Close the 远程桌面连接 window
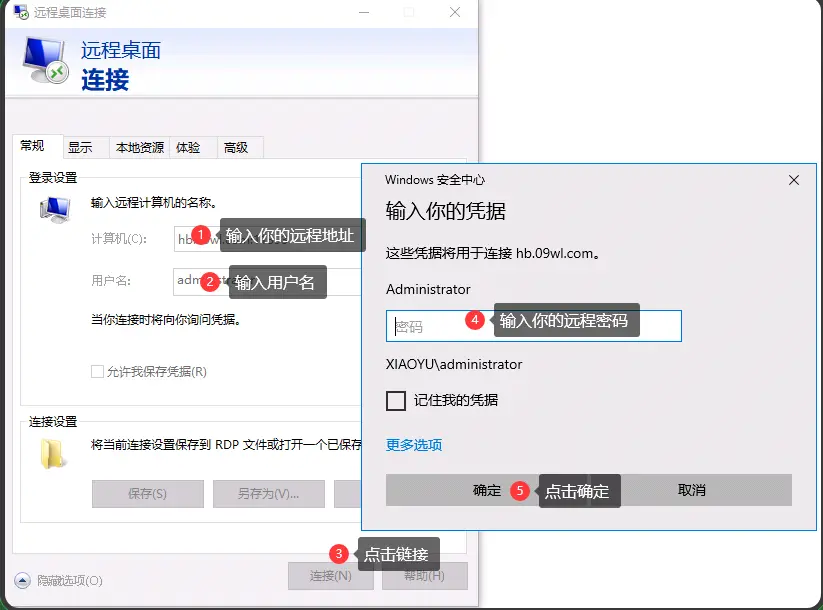Viewport: 823px width, 610px height. [x=455, y=12]
